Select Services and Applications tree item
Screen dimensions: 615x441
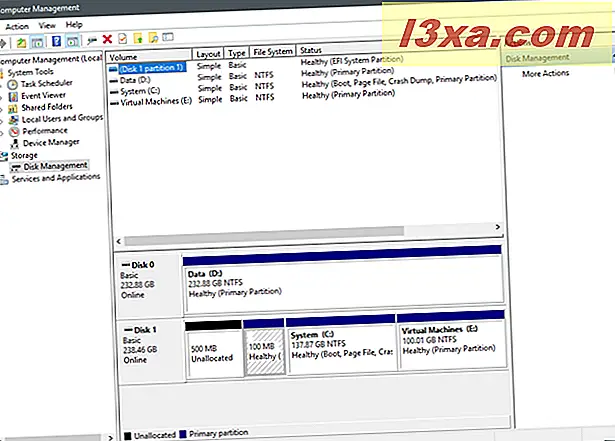[x=56, y=178]
